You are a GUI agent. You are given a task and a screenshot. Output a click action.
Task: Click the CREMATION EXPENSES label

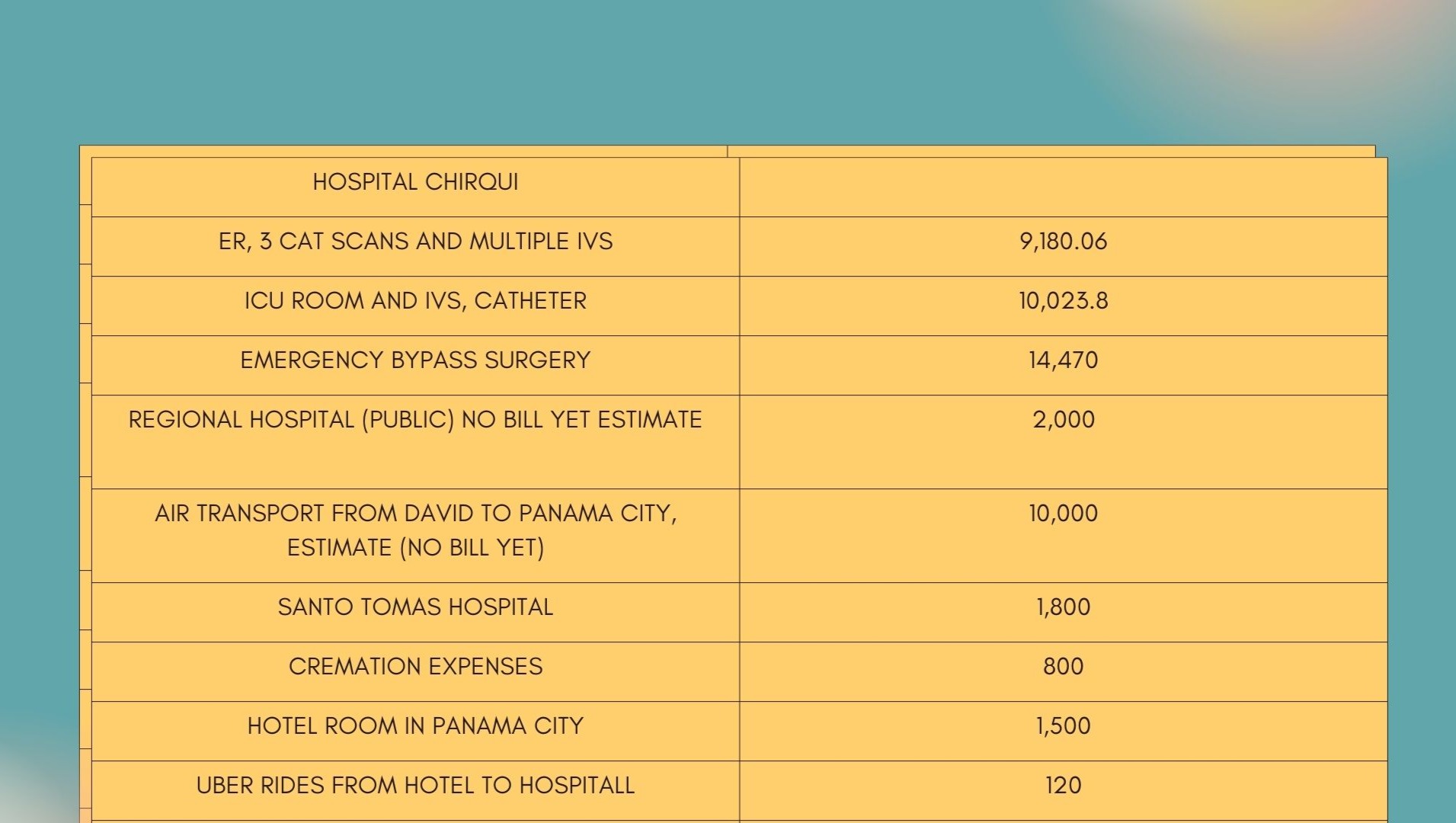point(415,667)
